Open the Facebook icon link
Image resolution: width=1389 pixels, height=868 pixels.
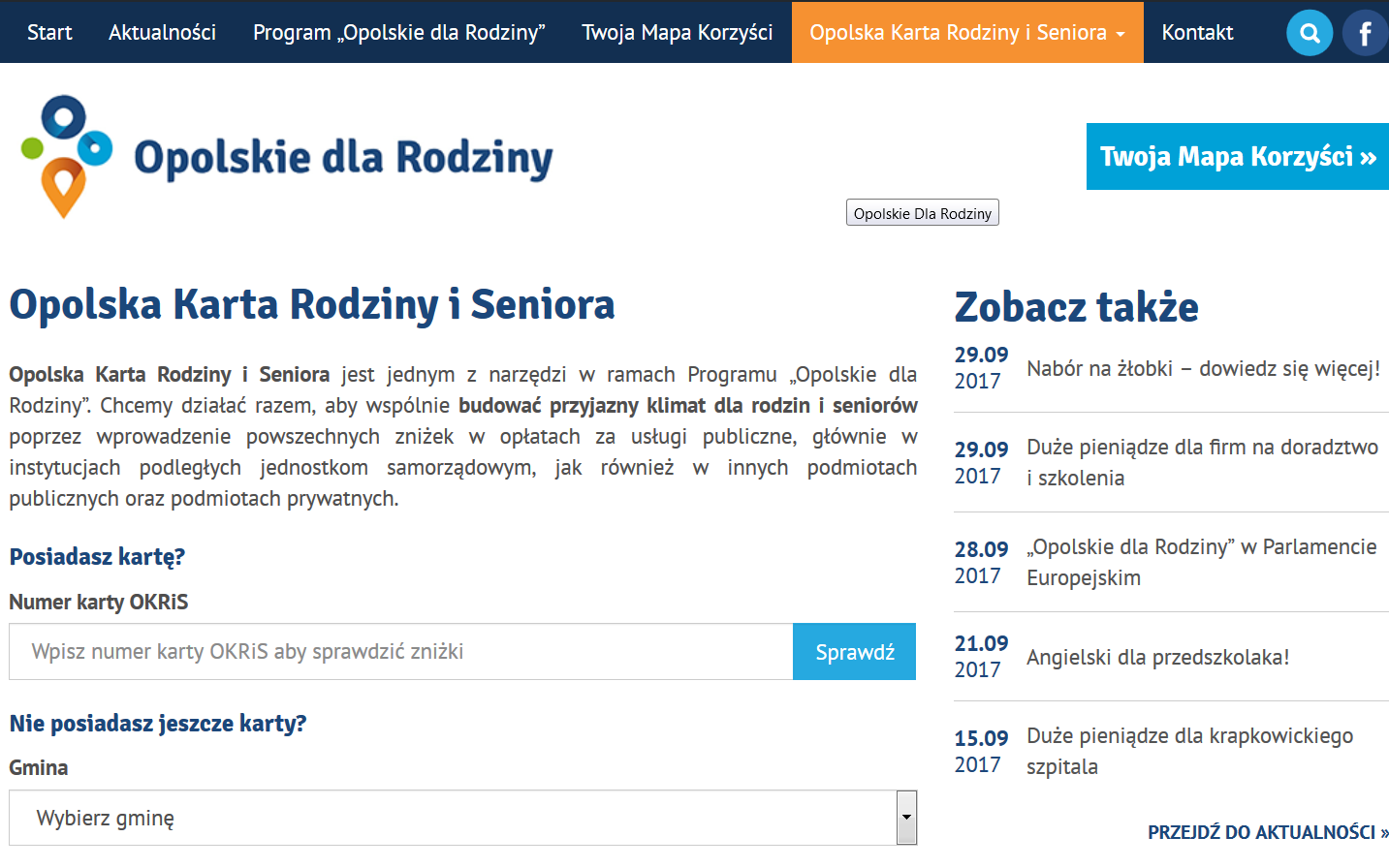click(1365, 34)
